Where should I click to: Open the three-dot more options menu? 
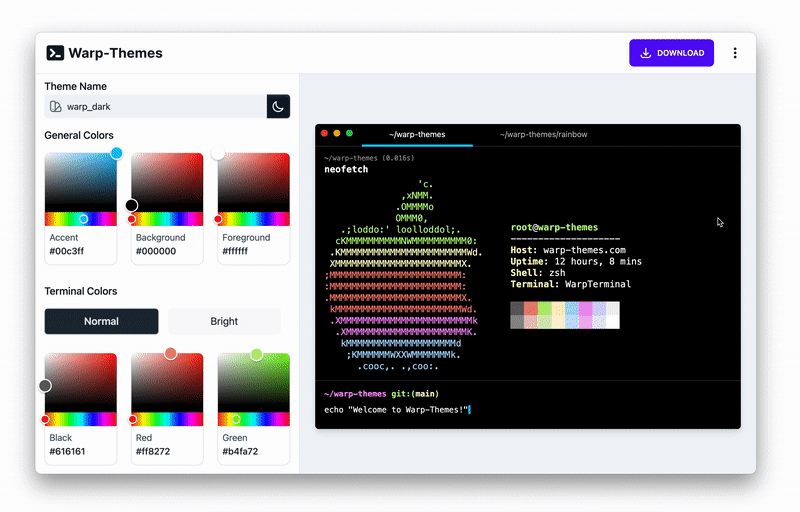[x=735, y=53]
